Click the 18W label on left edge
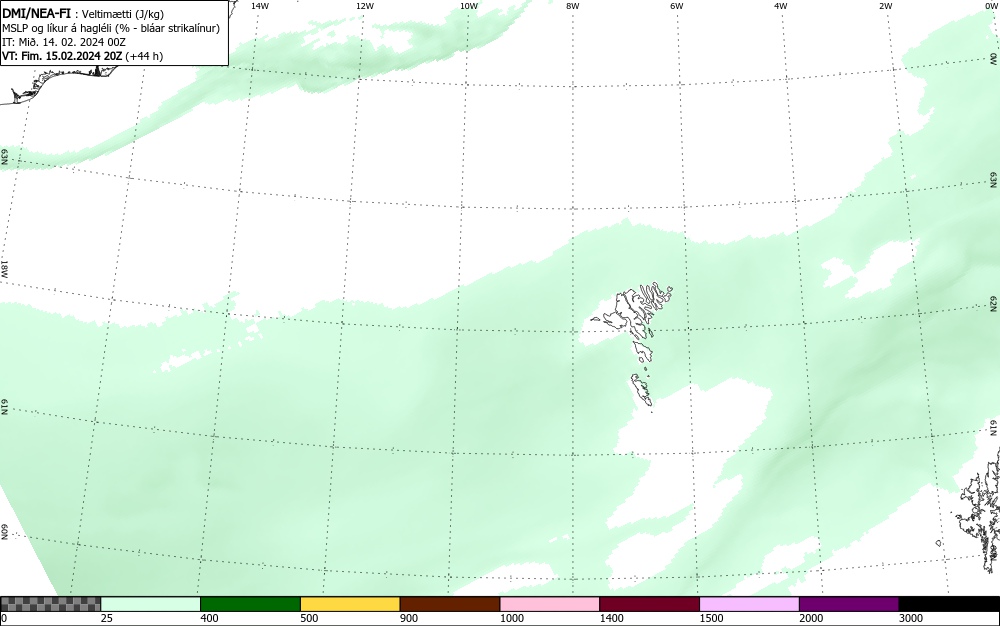The height and width of the screenshot is (626, 1000). (x=4, y=268)
